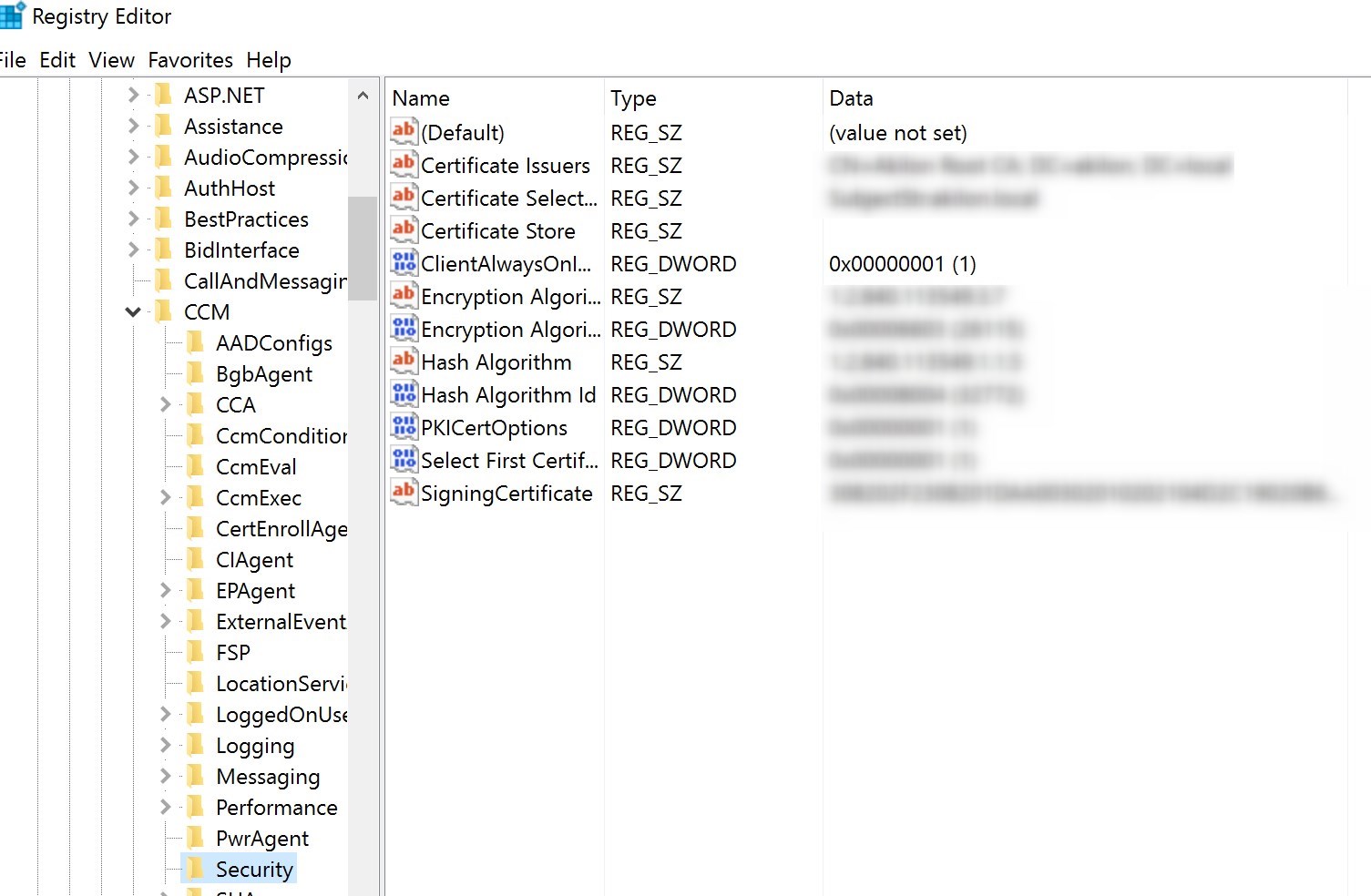The width and height of the screenshot is (1371, 896).
Task: Open the View menu
Action: (x=110, y=59)
